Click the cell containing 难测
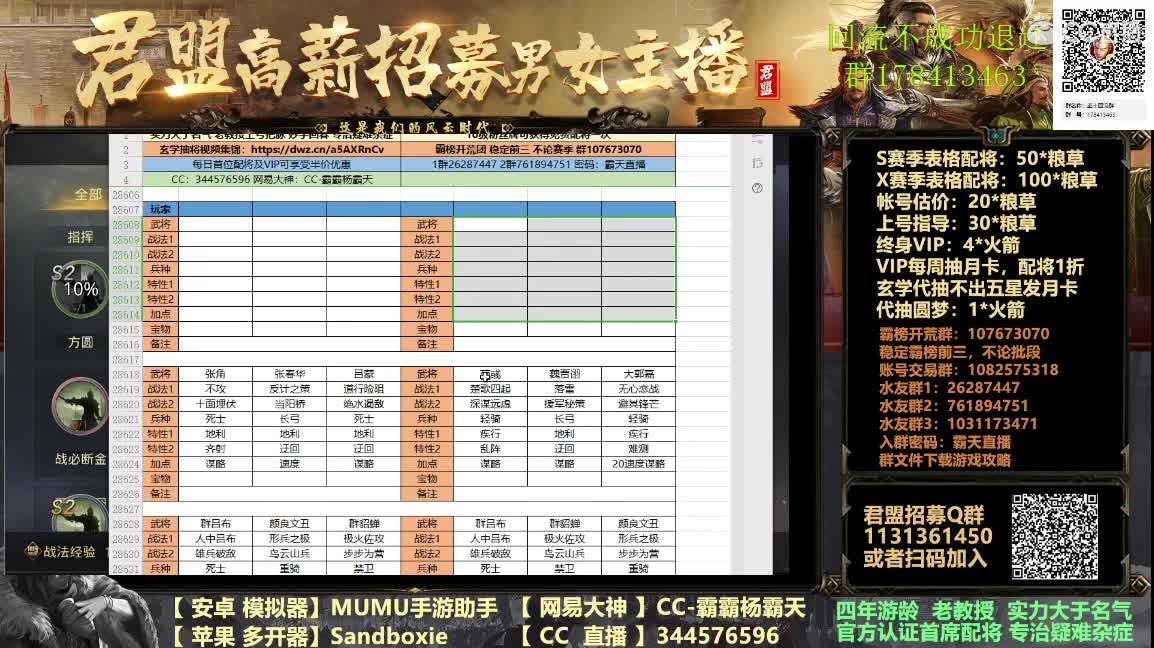This screenshot has height=648, width=1154. pos(638,448)
